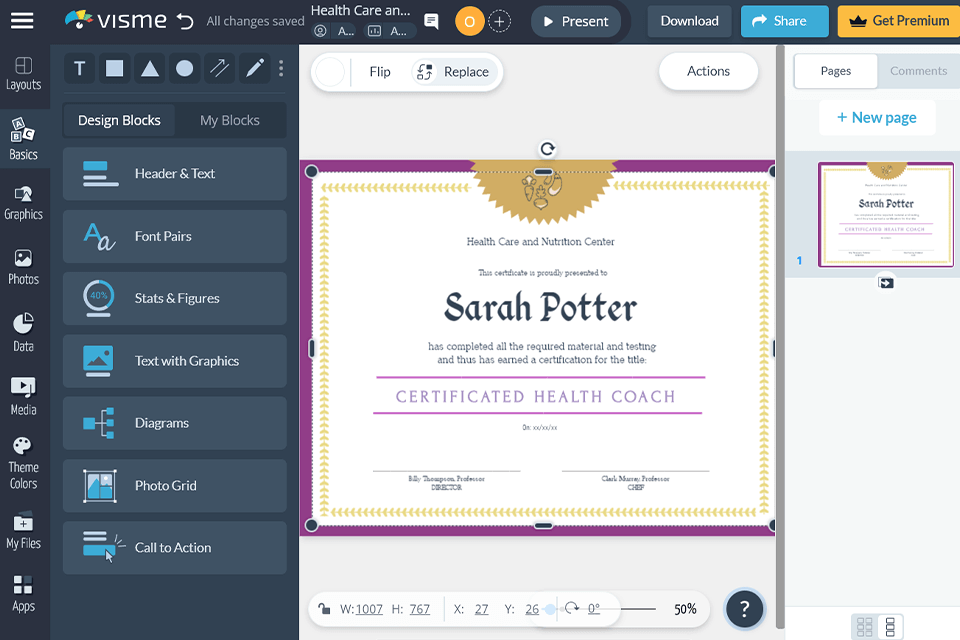This screenshot has height=640, width=960.
Task: Open the Layouts sidebar panel
Action: pos(23,73)
